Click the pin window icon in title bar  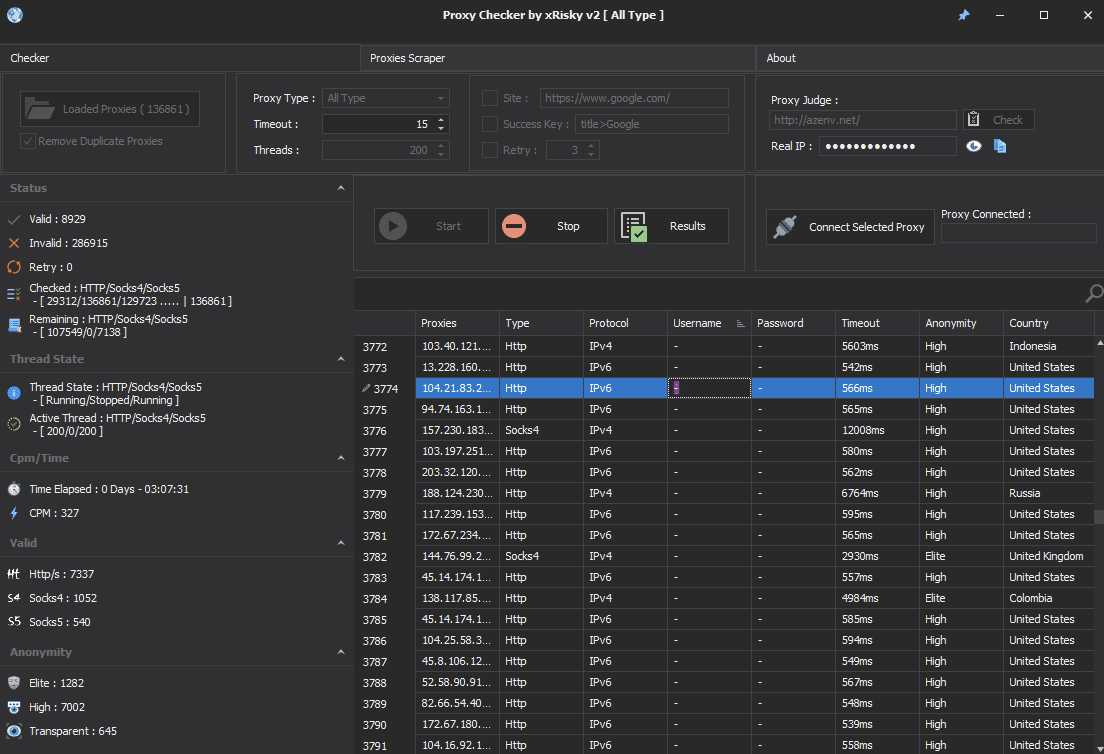[x=964, y=15]
